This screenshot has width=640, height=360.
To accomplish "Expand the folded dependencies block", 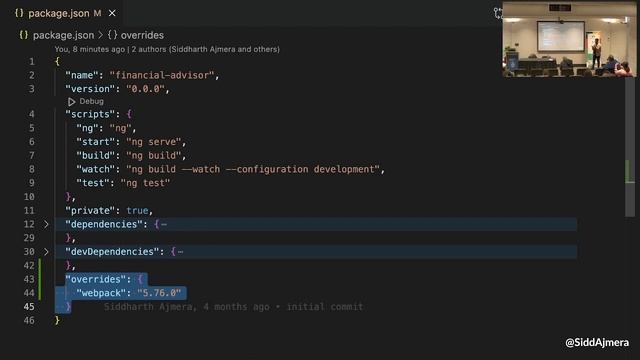I will point(46,224).
